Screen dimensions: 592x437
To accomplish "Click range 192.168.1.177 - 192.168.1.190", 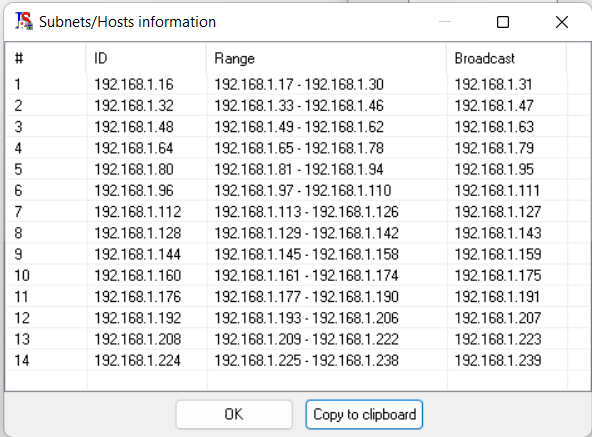I will [x=307, y=296].
